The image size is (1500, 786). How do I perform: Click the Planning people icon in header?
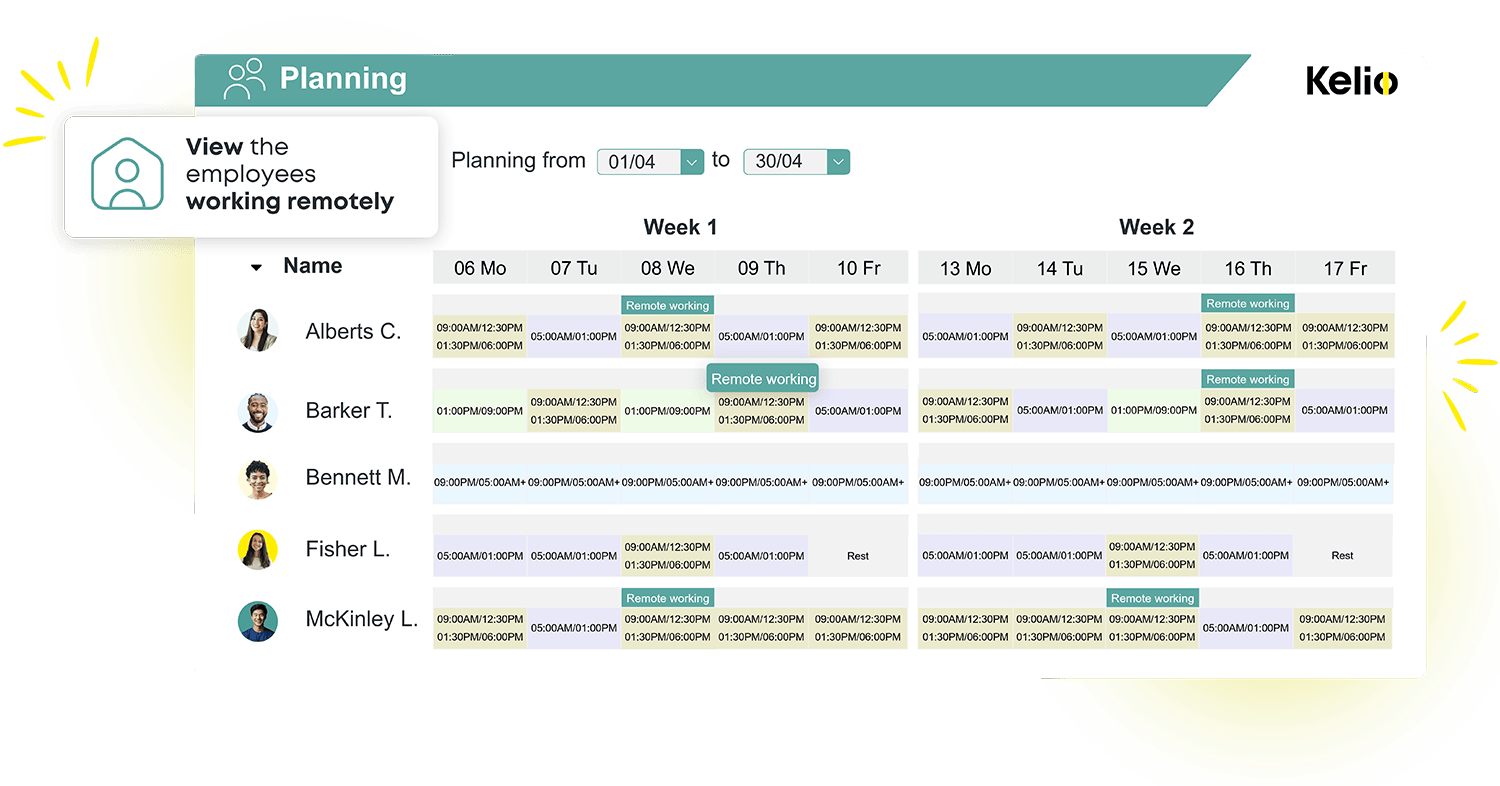245,79
